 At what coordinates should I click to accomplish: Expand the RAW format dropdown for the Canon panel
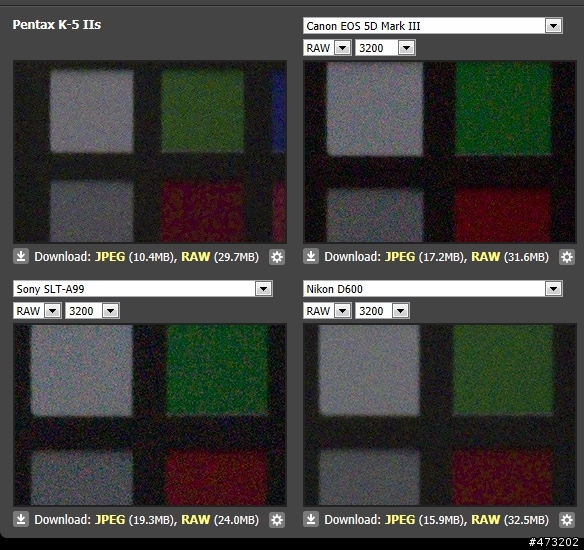[327, 48]
